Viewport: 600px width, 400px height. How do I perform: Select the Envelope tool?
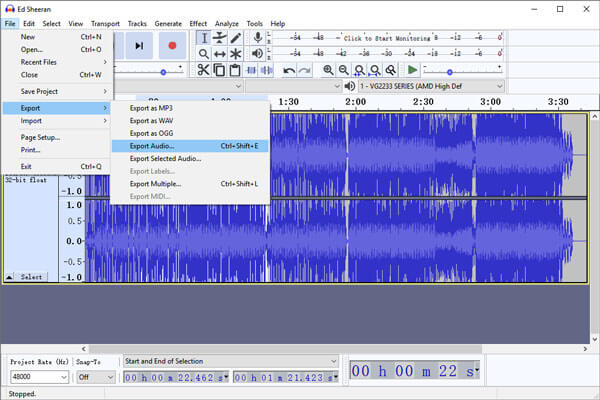220,38
